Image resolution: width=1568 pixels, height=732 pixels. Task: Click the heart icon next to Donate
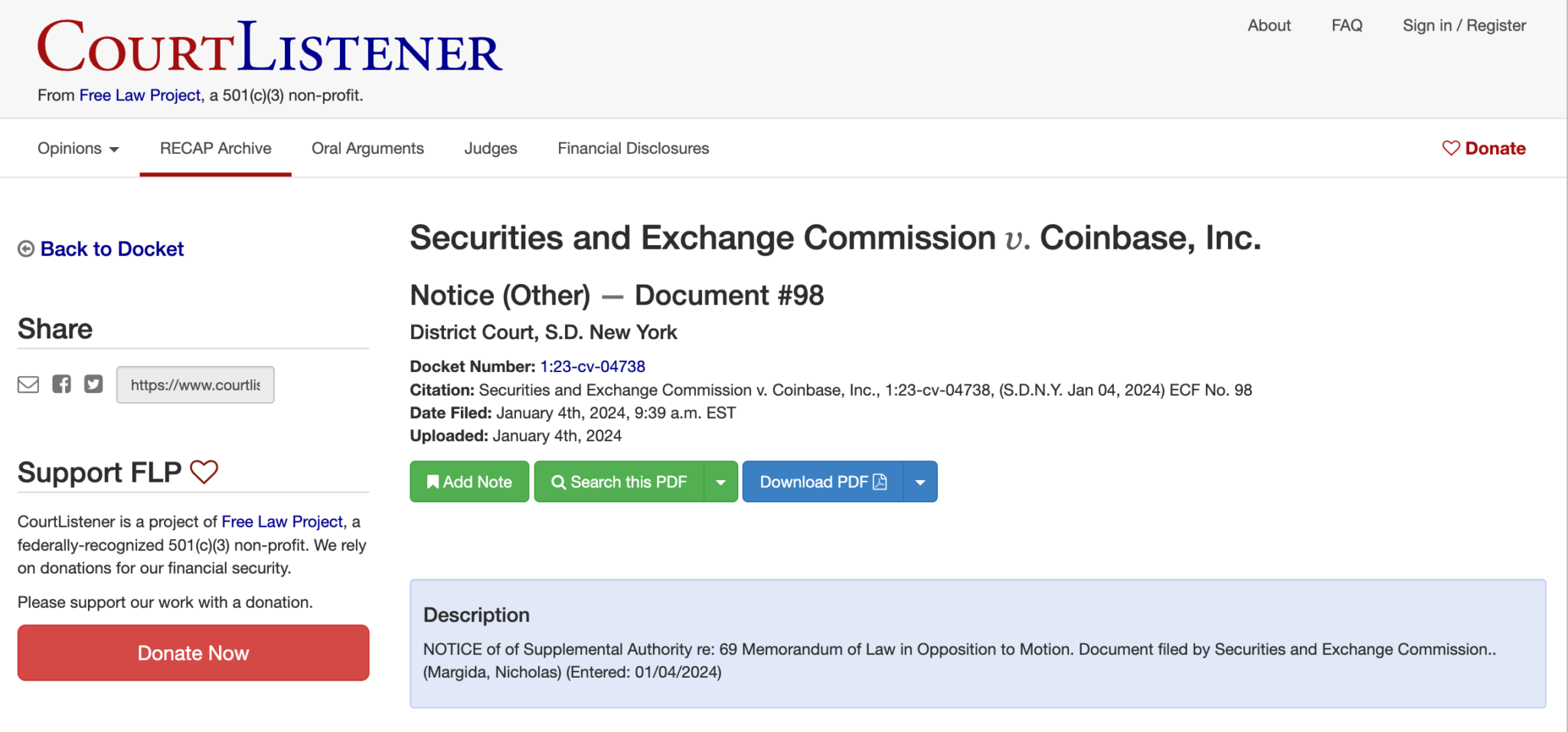click(x=1450, y=148)
